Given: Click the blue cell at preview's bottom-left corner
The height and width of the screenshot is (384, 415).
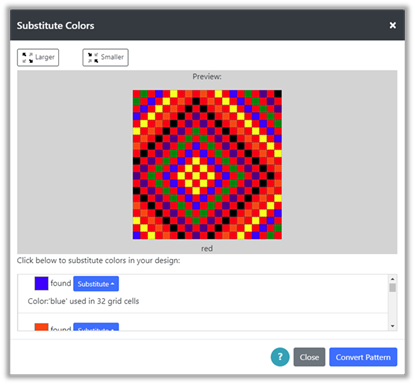Looking at the screenshot, I should coord(136,235).
